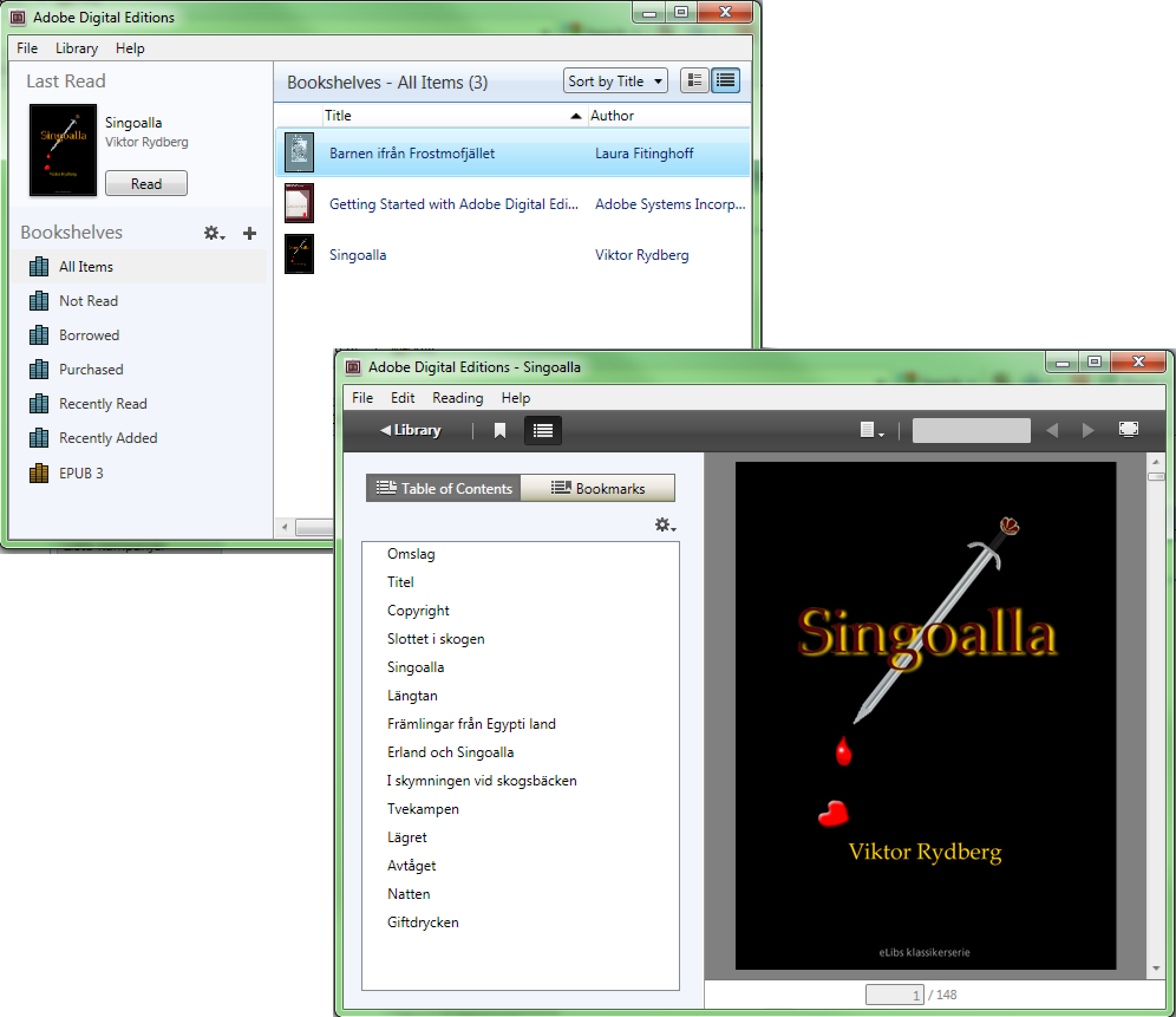The width and height of the screenshot is (1176, 1017).
Task: Open File menu in library window
Action: pos(27,48)
